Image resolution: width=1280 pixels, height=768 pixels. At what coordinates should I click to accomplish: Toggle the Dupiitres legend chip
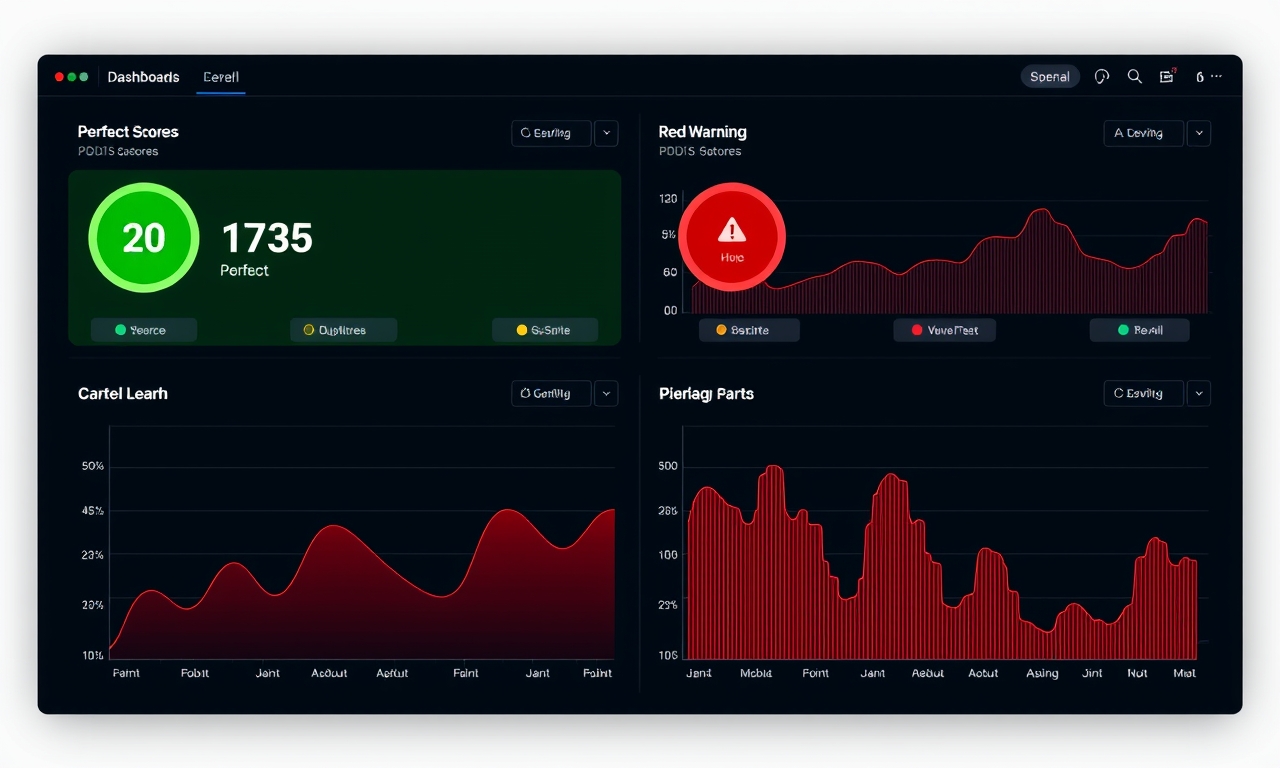[344, 330]
